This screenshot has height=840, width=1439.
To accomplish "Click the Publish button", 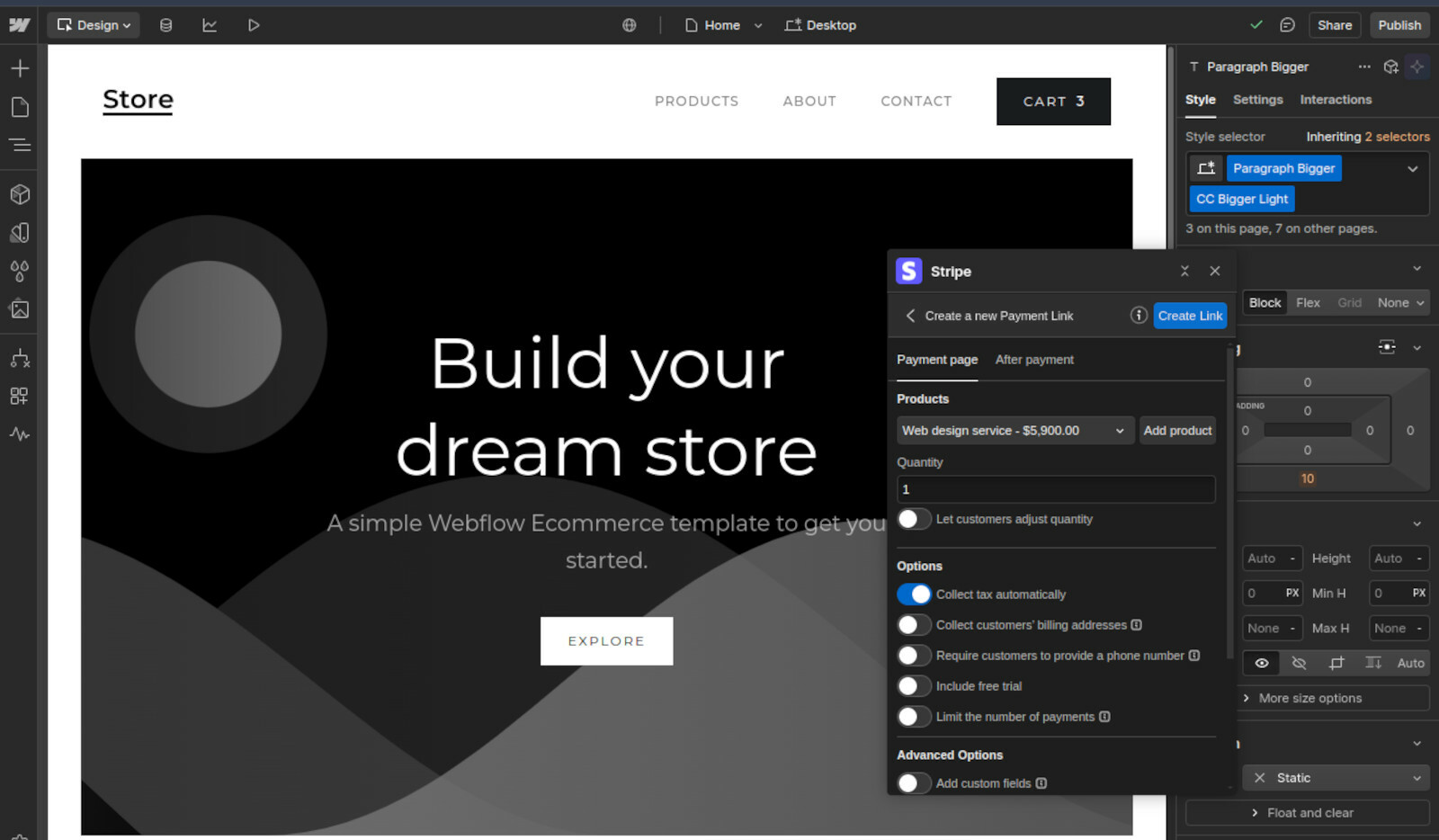I will (x=1399, y=25).
